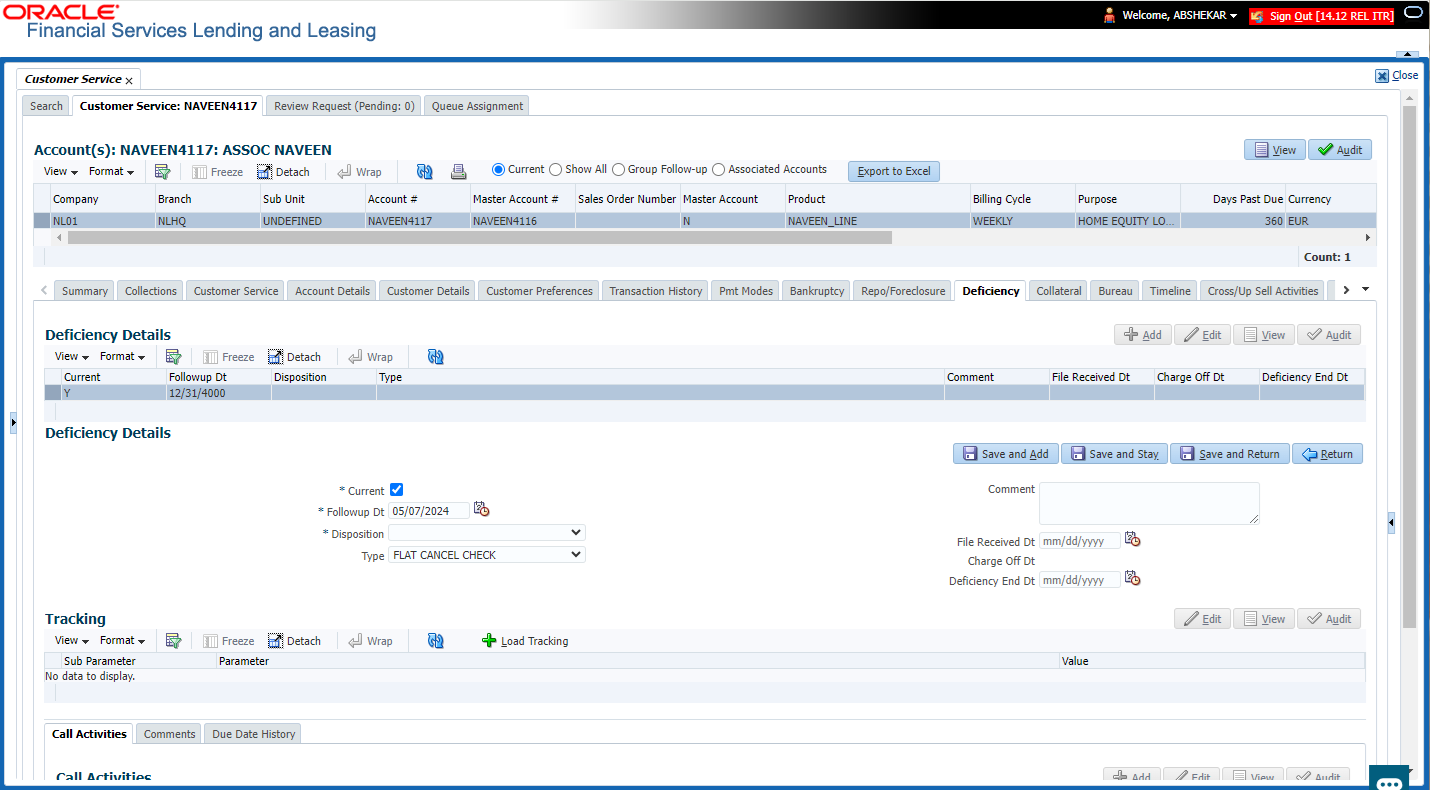This screenshot has height=790, width=1430.
Task: Select the Show All radio button
Action: point(556,170)
